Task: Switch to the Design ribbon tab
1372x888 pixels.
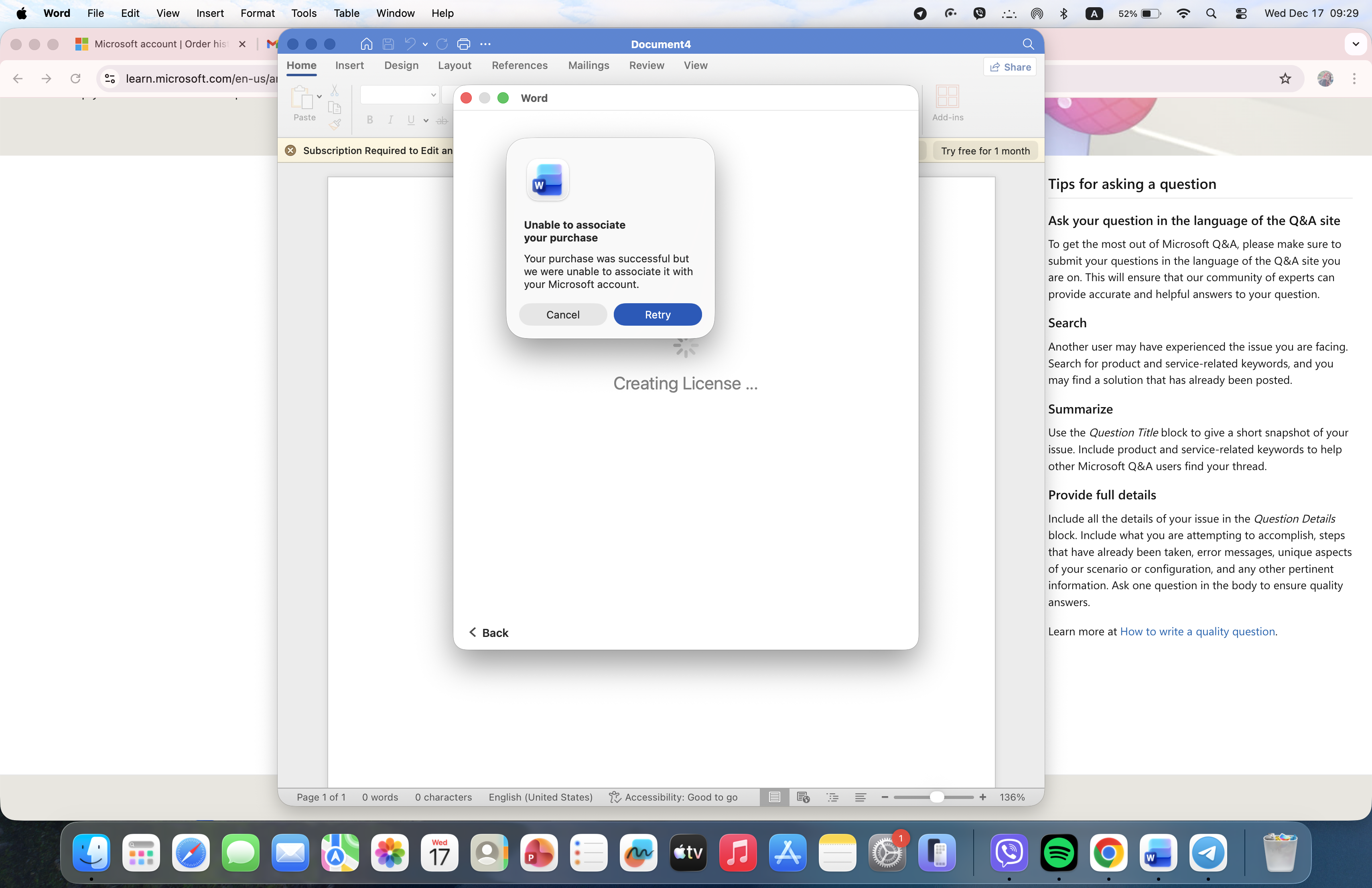Action: click(x=401, y=65)
